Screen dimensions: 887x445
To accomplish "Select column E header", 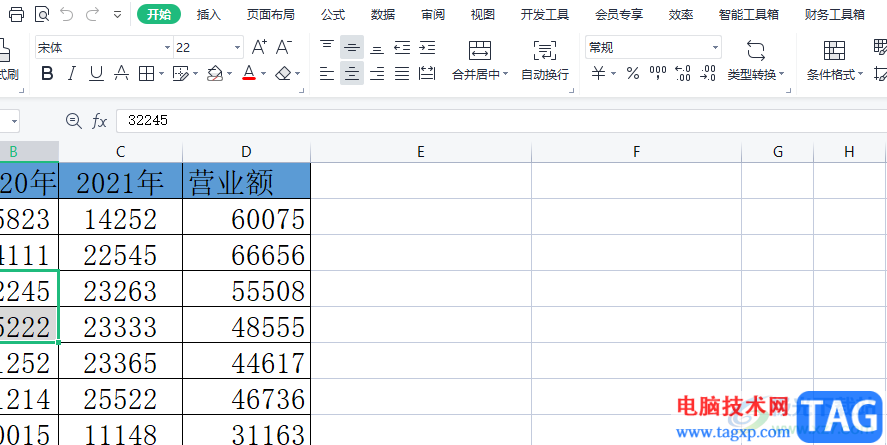I will [x=421, y=152].
